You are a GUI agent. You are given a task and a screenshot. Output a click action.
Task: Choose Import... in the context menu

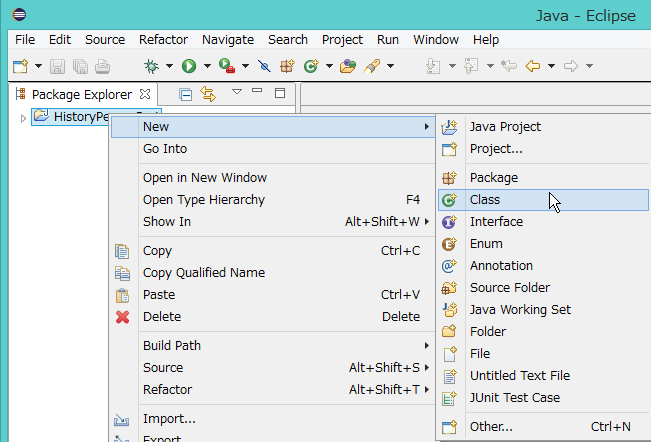[x=272, y=419]
